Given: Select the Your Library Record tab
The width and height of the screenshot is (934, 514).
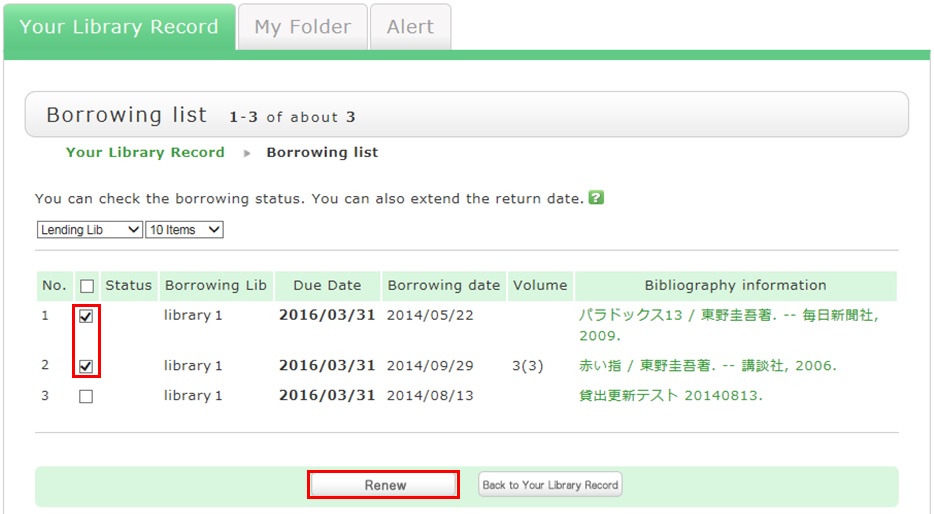Looking at the screenshot, I should (x=119, y=27).
